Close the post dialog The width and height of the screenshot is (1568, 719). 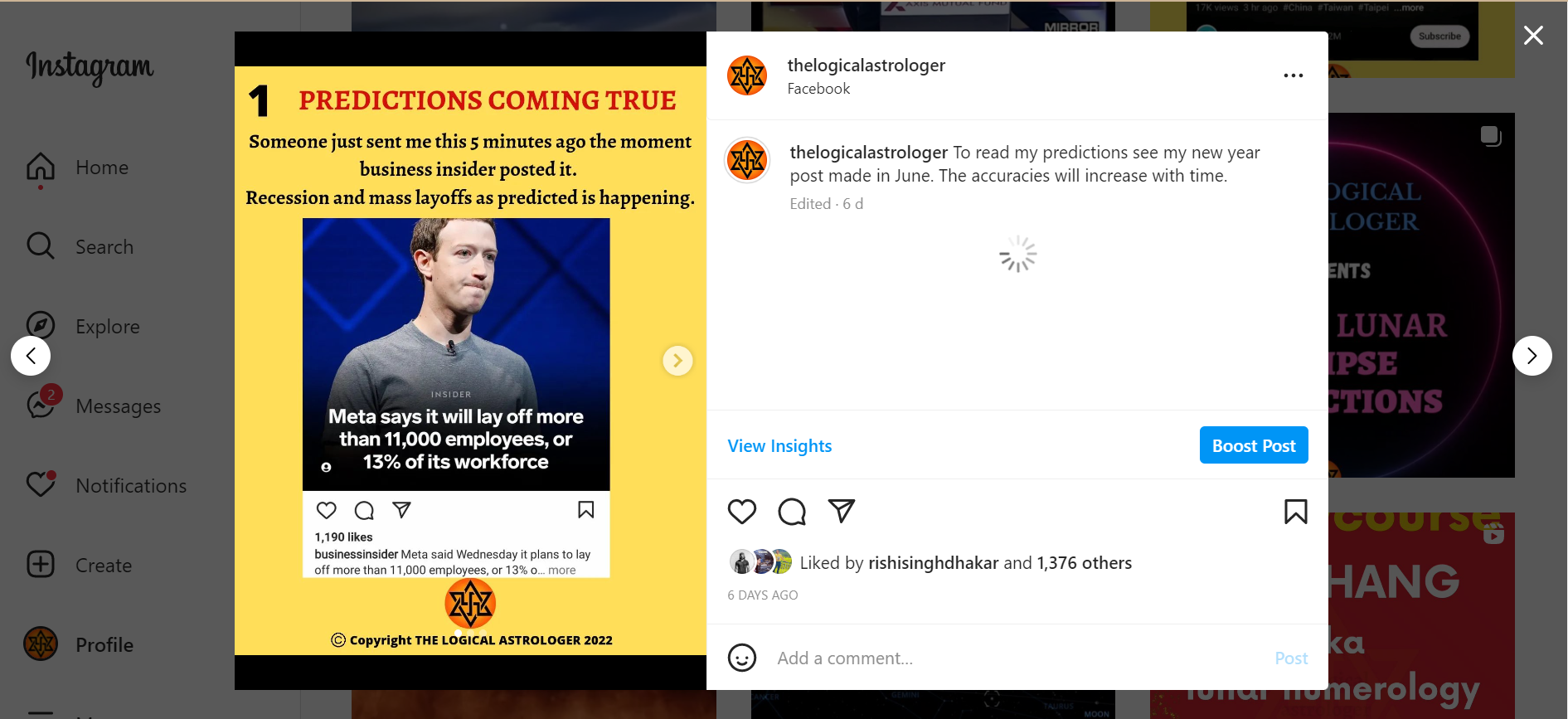(1533, 35)
